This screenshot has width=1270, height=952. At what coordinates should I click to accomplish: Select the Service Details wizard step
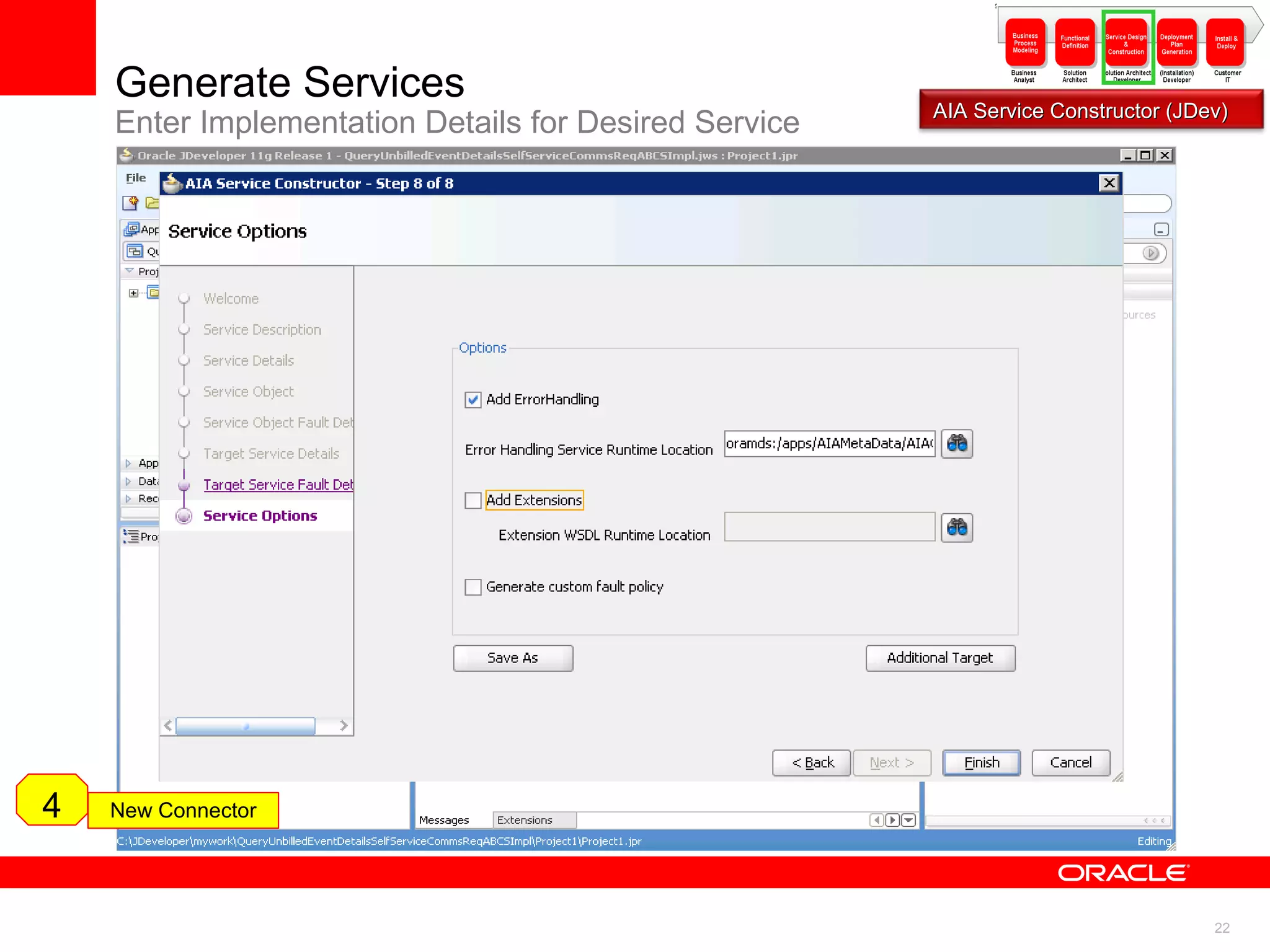249,361
